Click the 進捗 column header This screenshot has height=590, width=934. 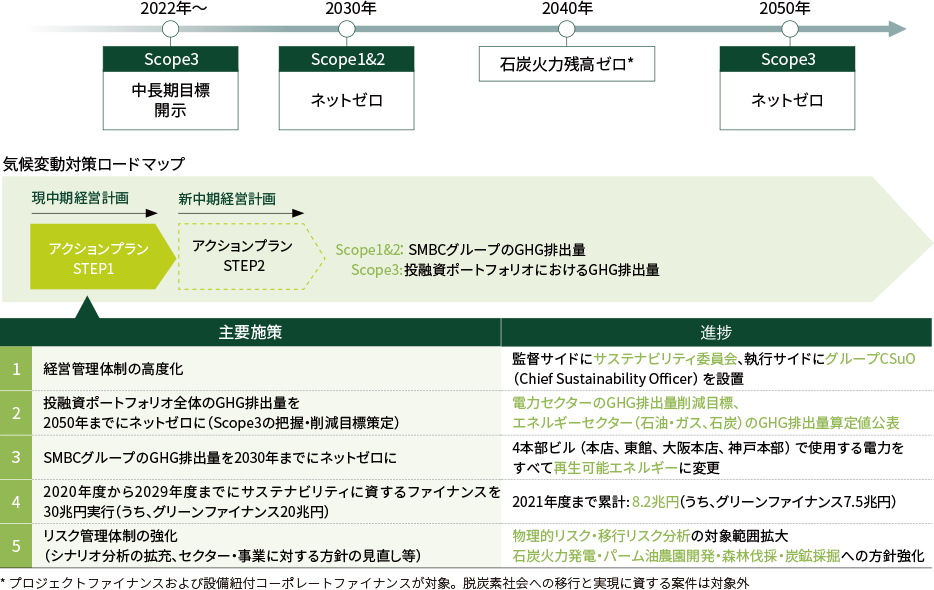[717, 332]
